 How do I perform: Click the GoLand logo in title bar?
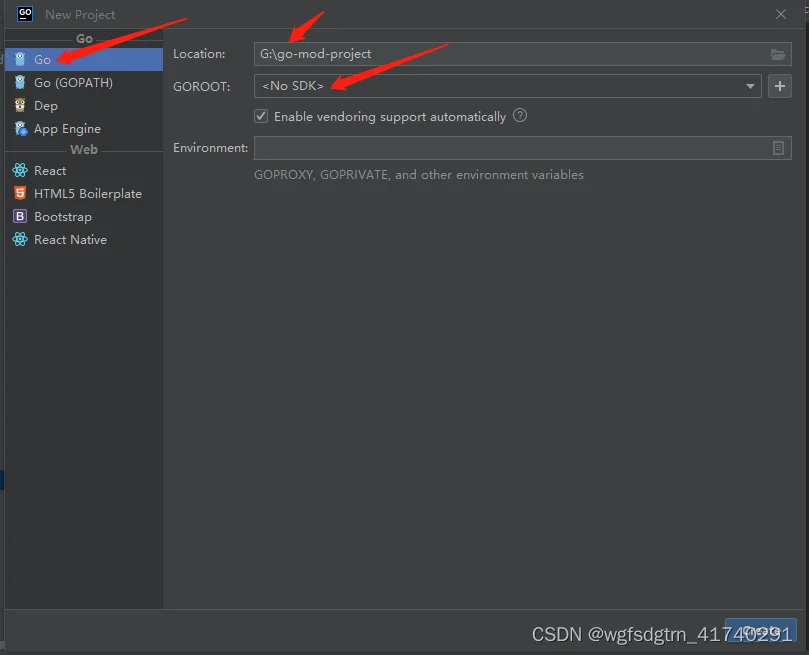[25, 14]
